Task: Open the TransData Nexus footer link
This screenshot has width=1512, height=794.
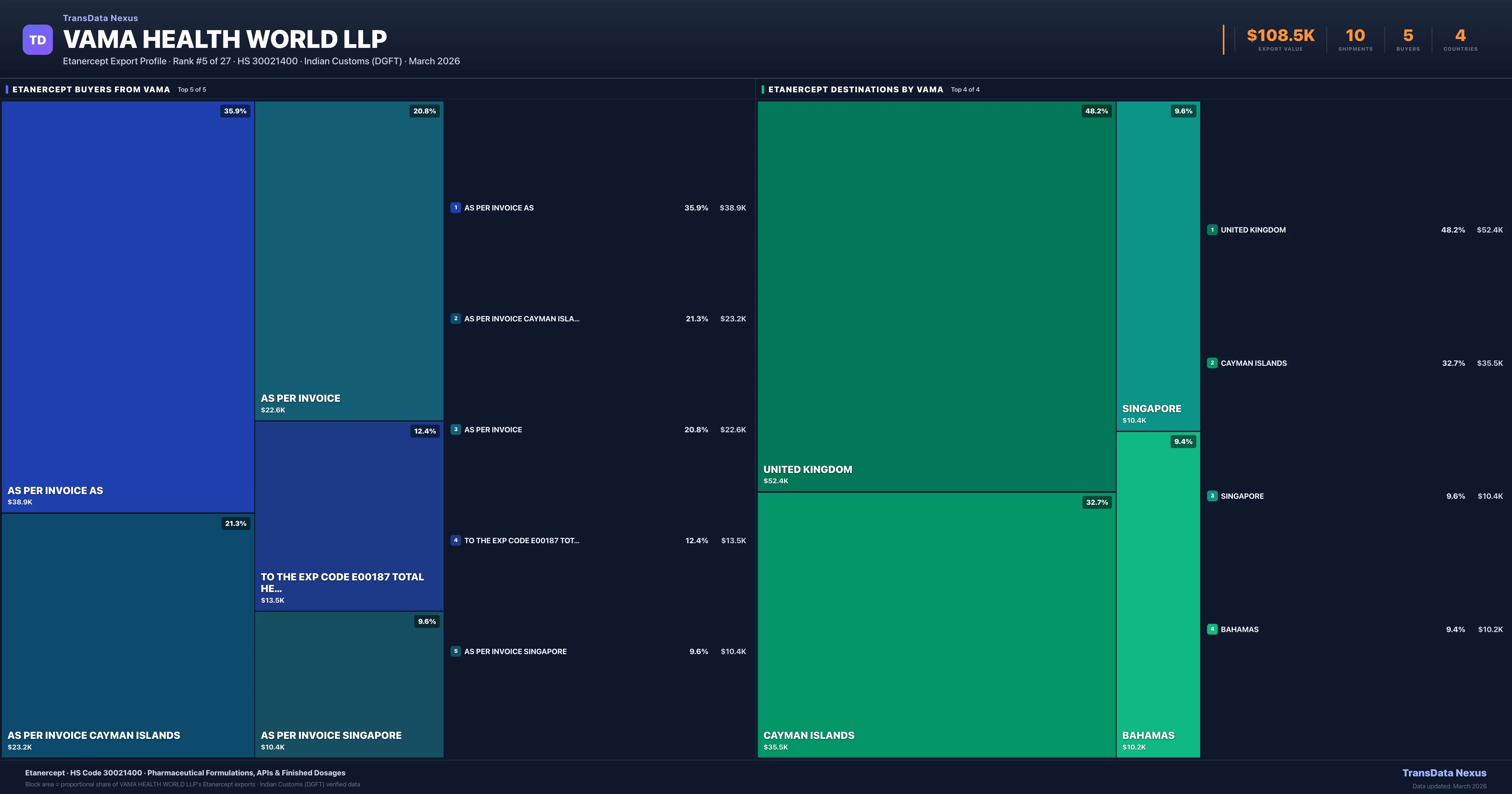Action: tap(1444, 773)
